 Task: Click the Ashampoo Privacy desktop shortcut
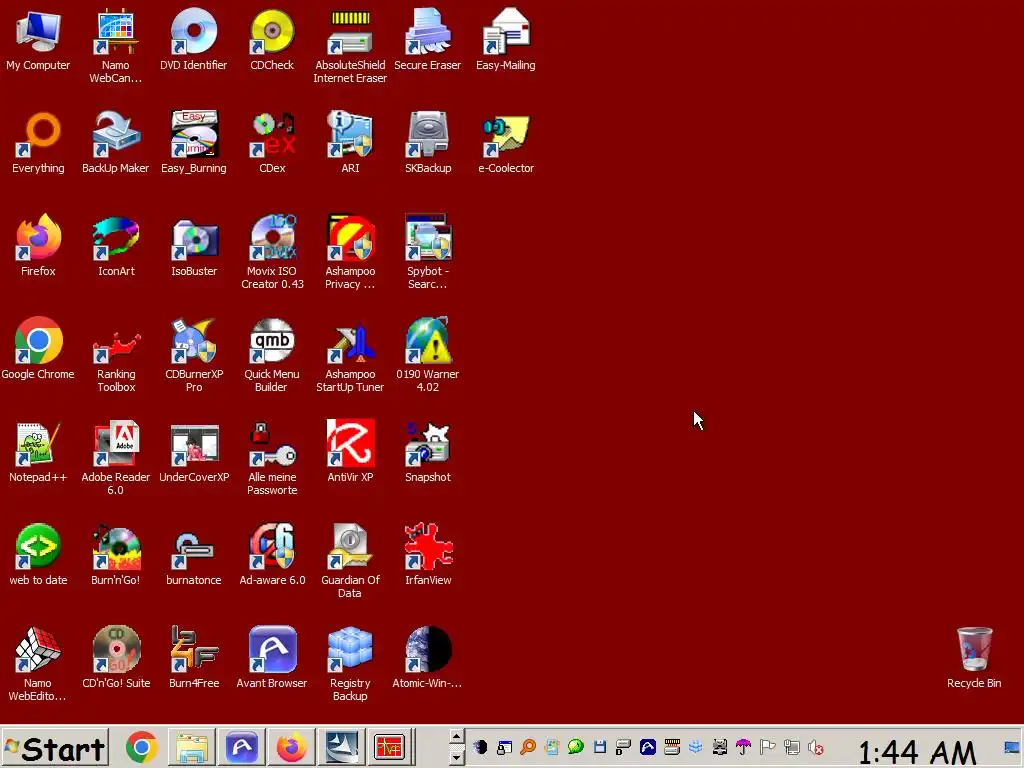[350, 252]
